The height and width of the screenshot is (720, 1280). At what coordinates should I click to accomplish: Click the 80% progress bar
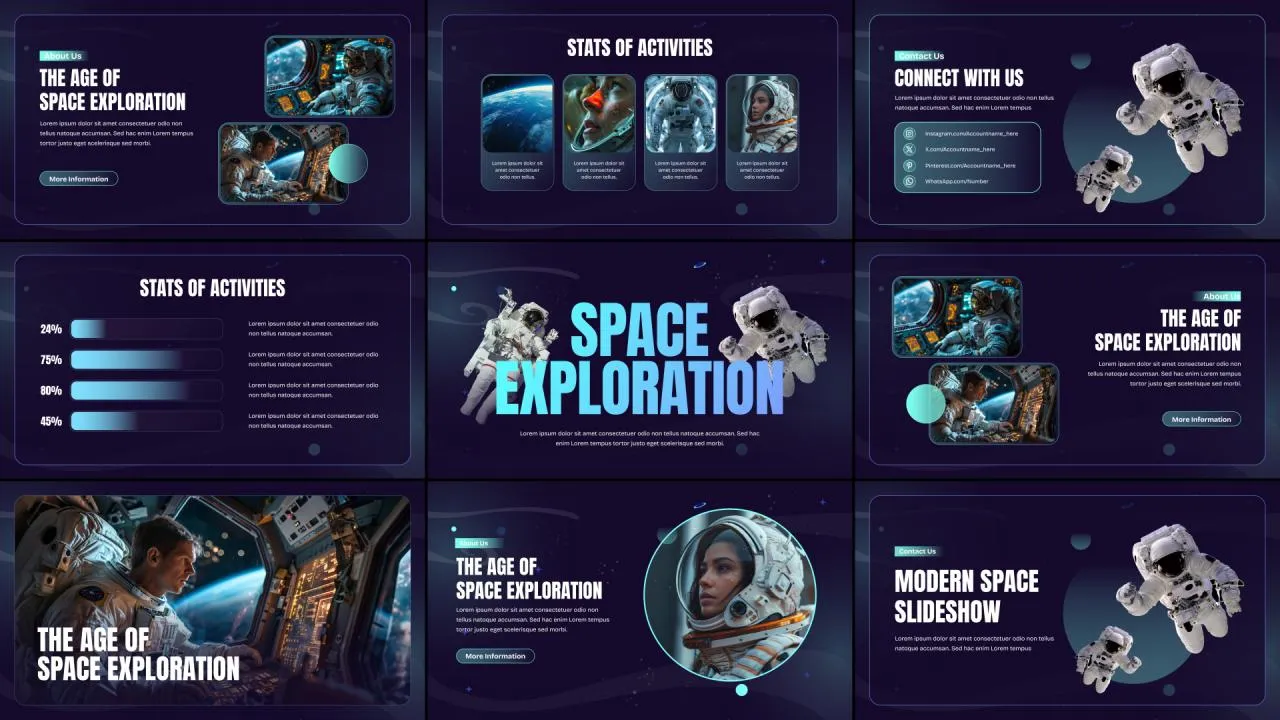coord(146,390)
